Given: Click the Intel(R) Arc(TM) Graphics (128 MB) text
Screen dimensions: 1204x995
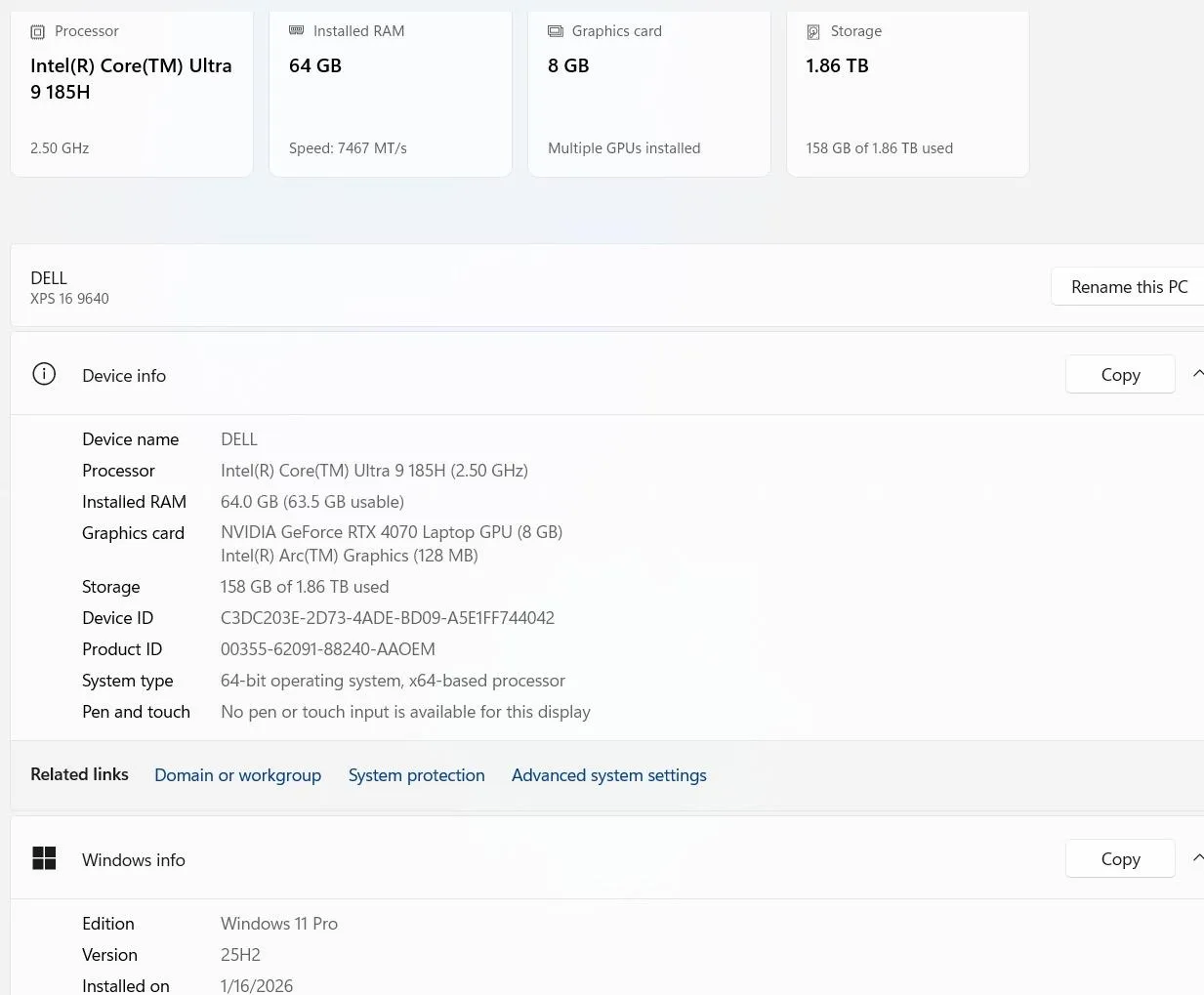Looking at the screenshot, I should (350, 556).
